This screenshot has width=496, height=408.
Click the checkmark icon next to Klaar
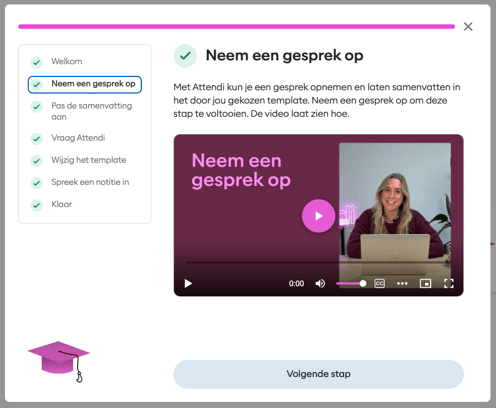(37, 205)
